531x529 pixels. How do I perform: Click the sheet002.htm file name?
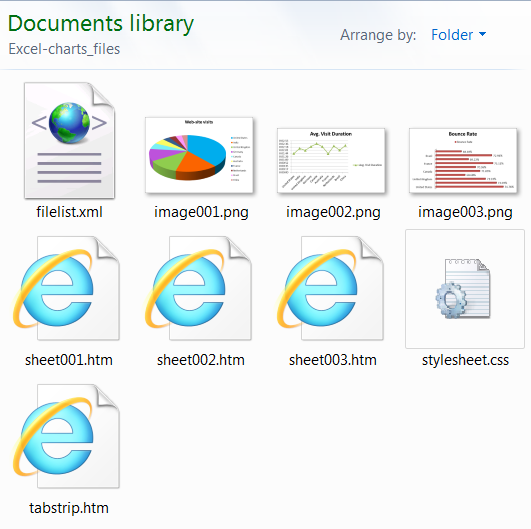point(201,360)
